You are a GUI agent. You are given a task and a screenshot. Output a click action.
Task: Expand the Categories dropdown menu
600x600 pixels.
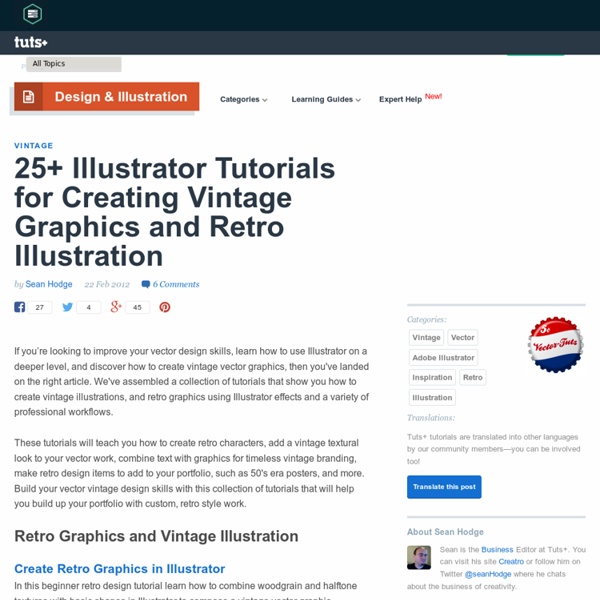tap(243, 99)
